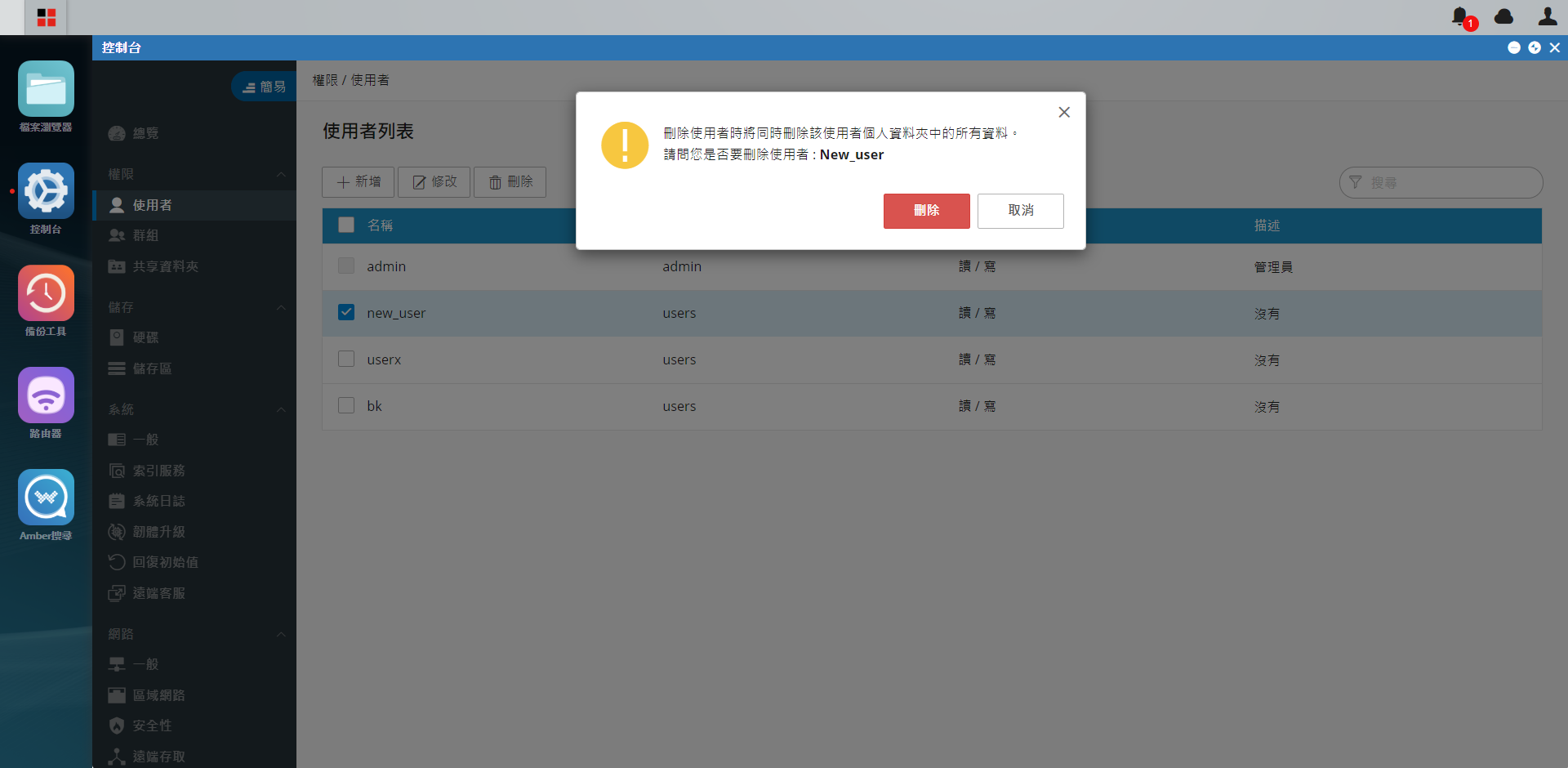
Task: Click 取消 to cancel deletion
Action: coord(1021,211)
